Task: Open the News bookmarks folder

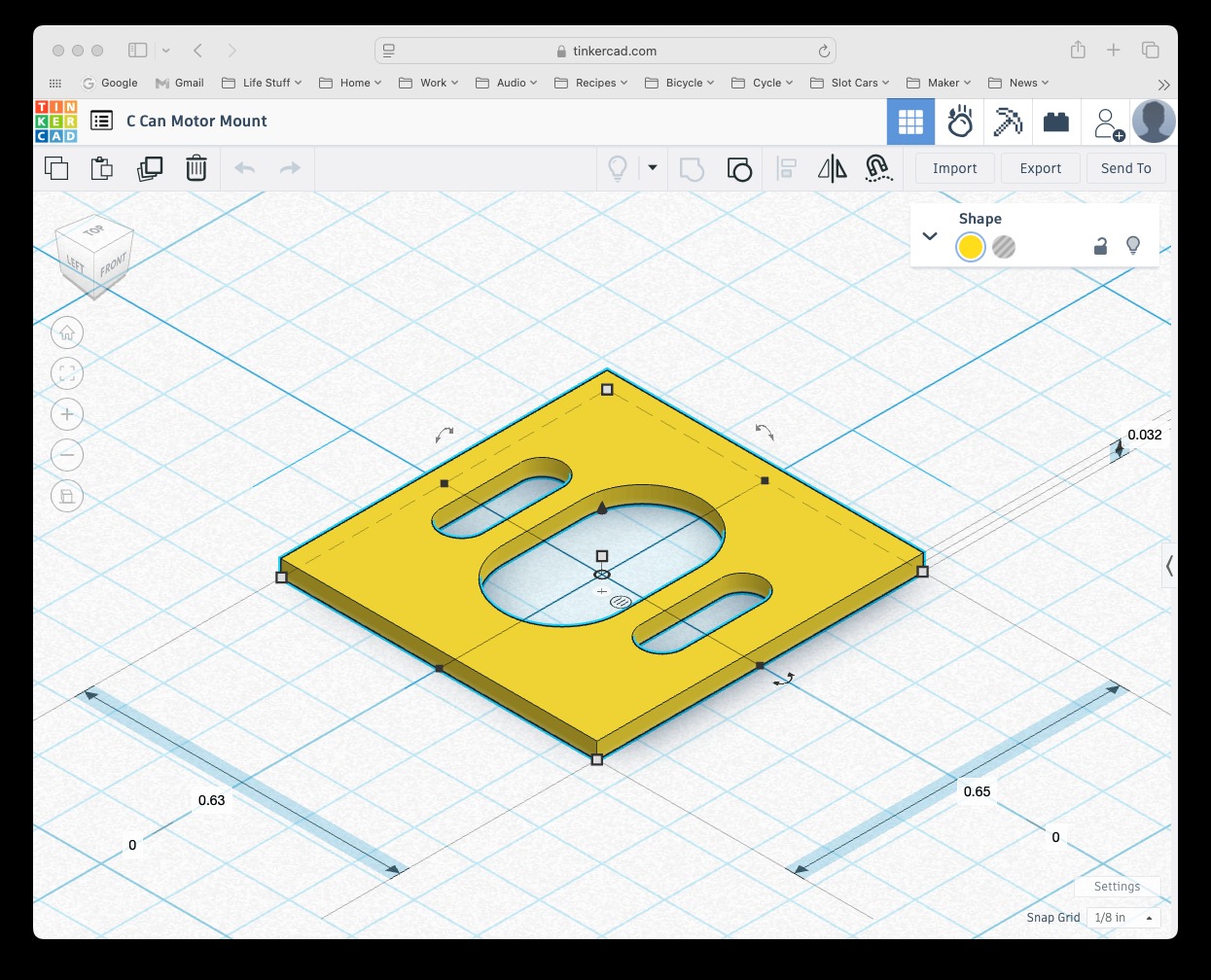Action: (1018, 83)
